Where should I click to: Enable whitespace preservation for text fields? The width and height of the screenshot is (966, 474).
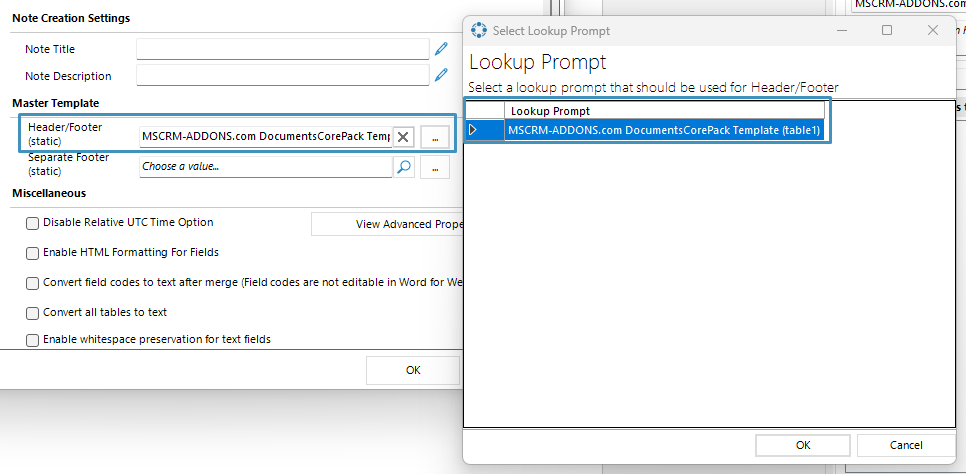tap(32, 340)
